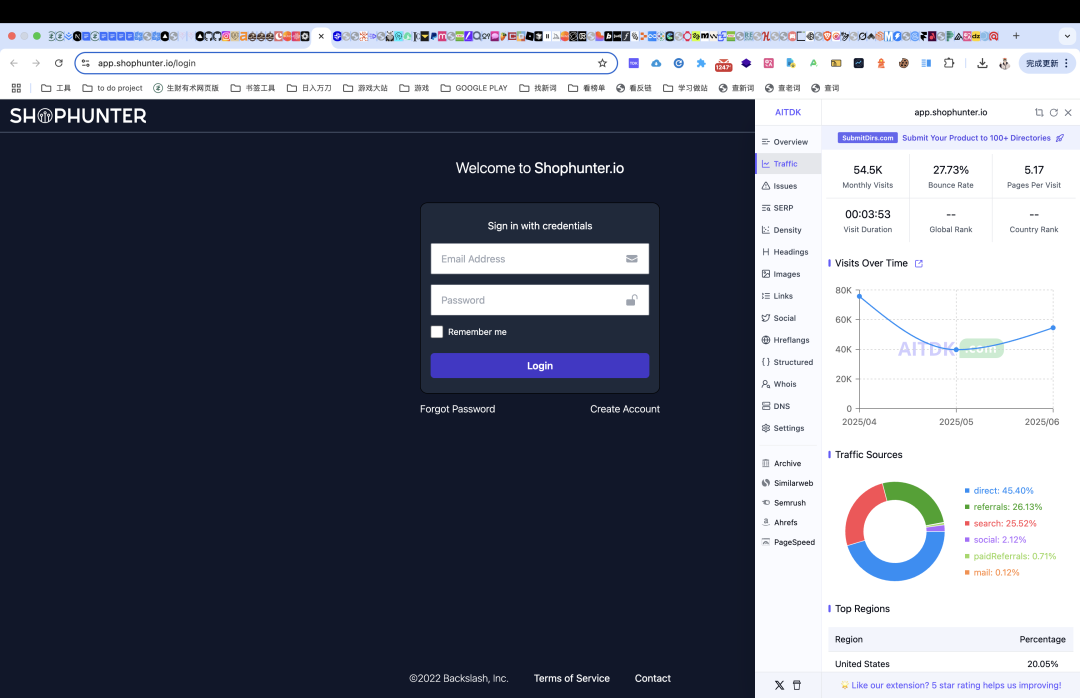Click the Password field
The width and height of the screenshot is (1080, 698).
click(539, 300)
